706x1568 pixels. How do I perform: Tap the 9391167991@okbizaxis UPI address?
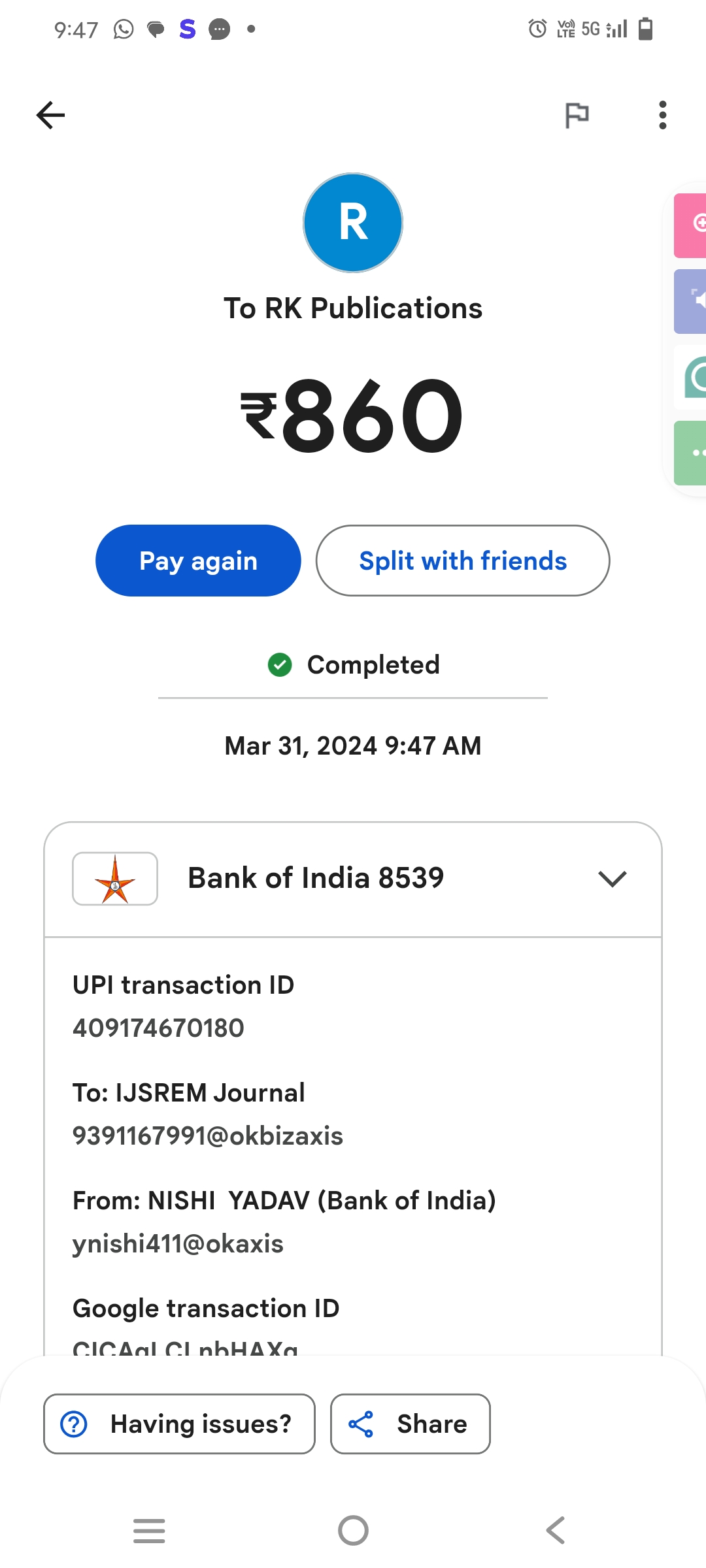tap(208, 1136)
